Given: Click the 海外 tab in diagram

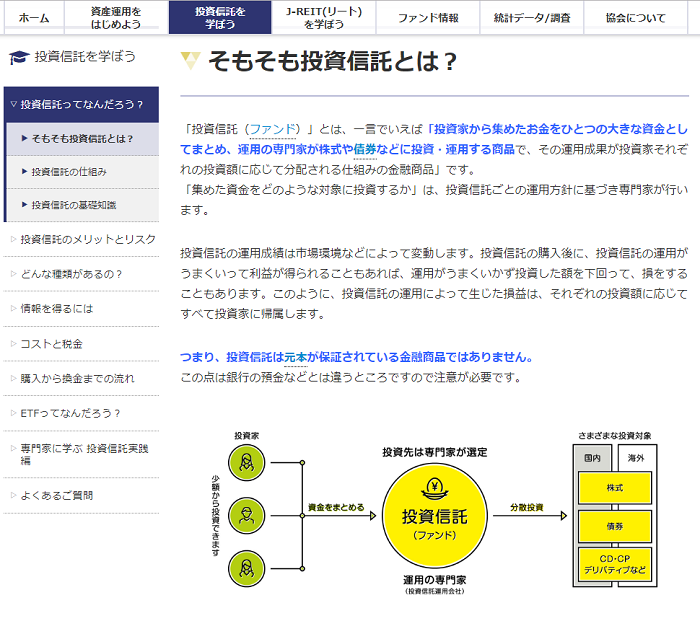Looking at the screenshot, I should pyautogui.click(x=636, y=458).
